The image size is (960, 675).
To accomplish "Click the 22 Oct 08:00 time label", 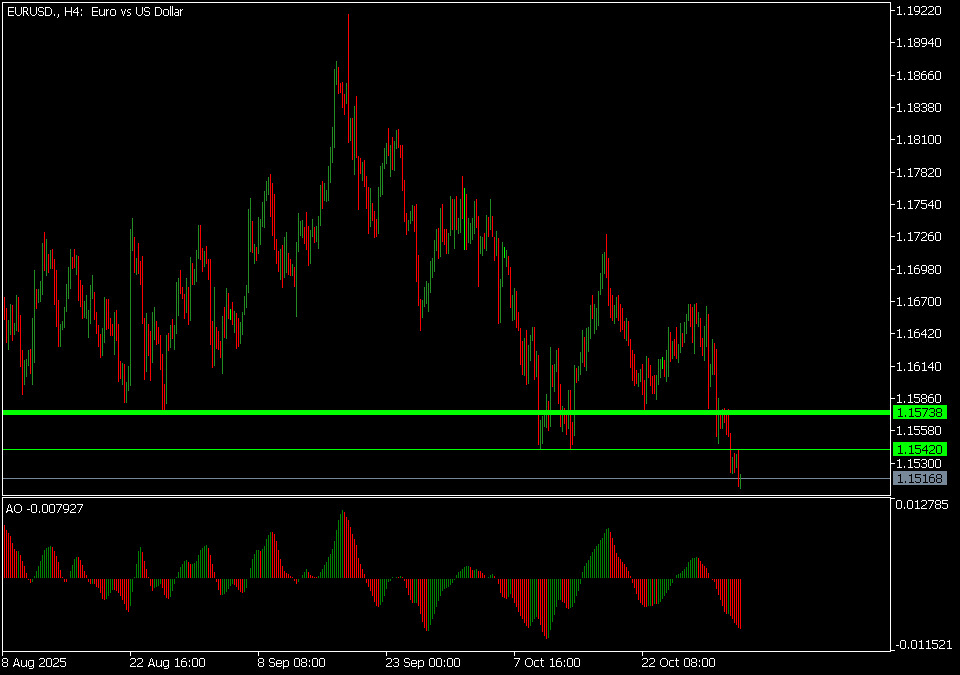I will 680,662.
